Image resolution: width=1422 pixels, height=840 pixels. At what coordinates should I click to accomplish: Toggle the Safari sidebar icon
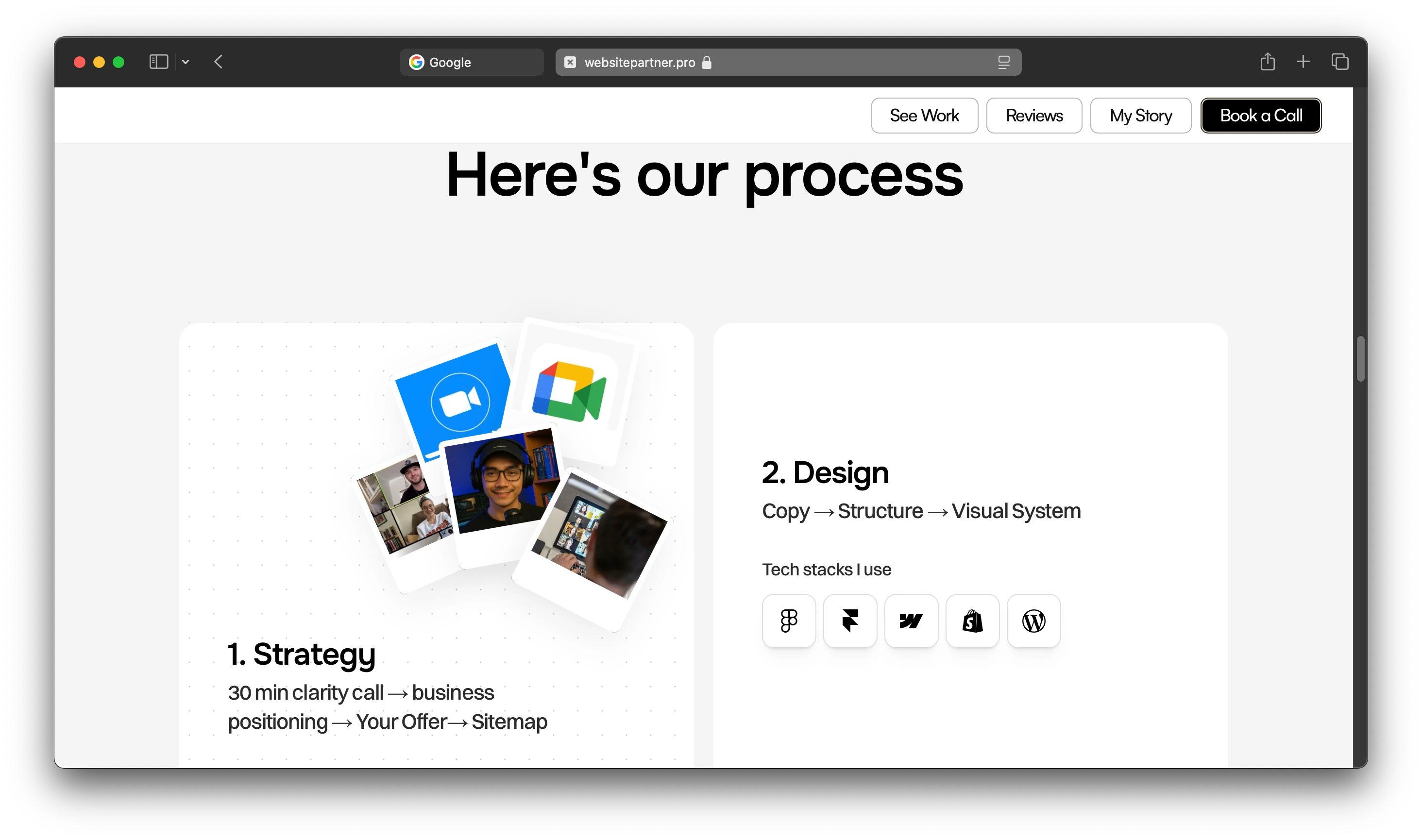tap(159, 62)
